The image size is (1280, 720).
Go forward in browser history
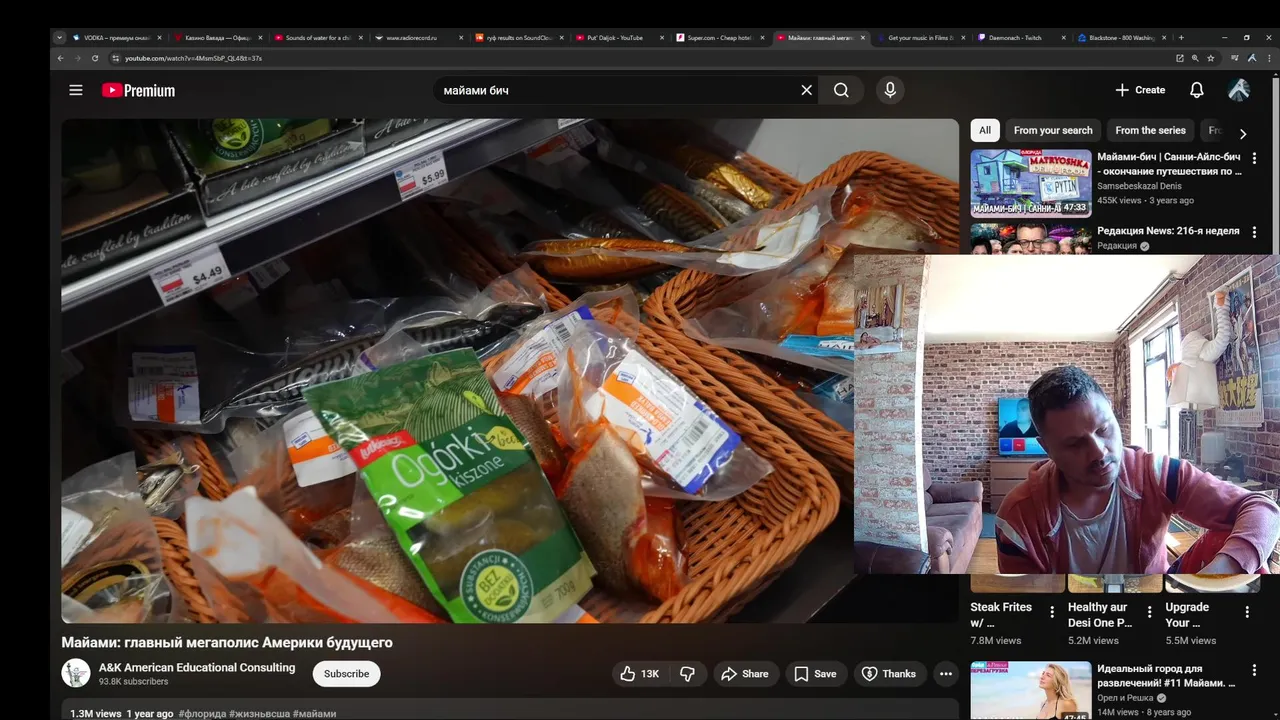77,58
